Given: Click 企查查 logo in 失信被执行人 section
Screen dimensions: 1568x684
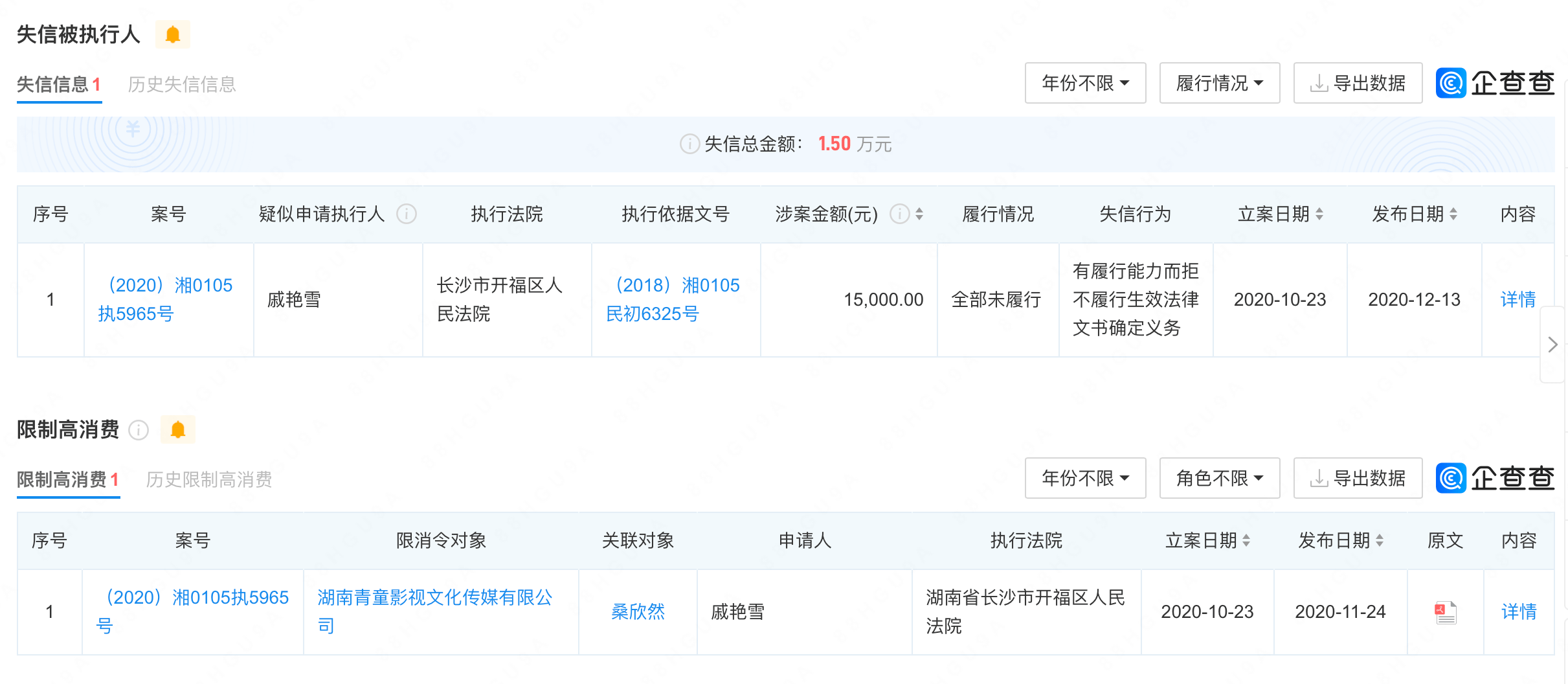Looking at the screenshot, I should tap(1495, 83).
